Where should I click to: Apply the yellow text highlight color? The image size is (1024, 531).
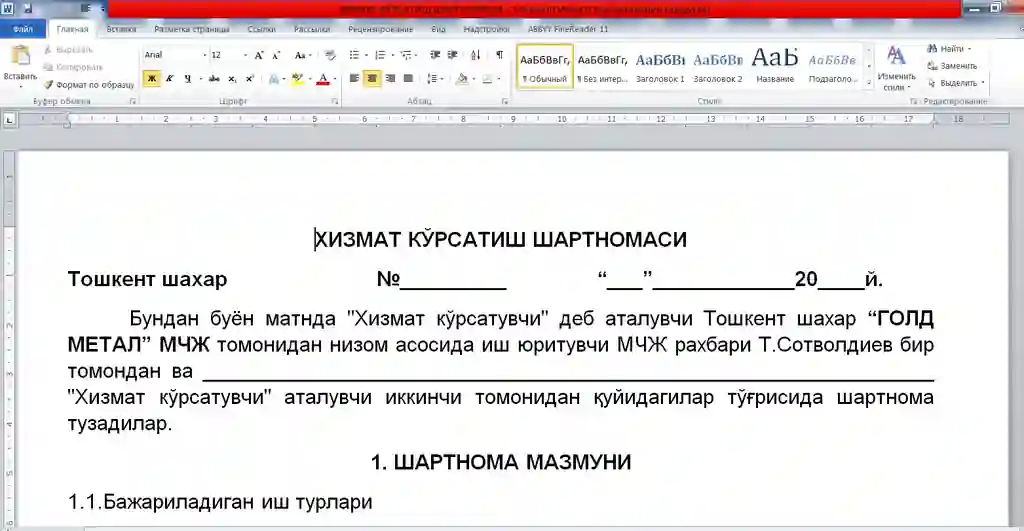pyautogui.click(x=298, y=79)
